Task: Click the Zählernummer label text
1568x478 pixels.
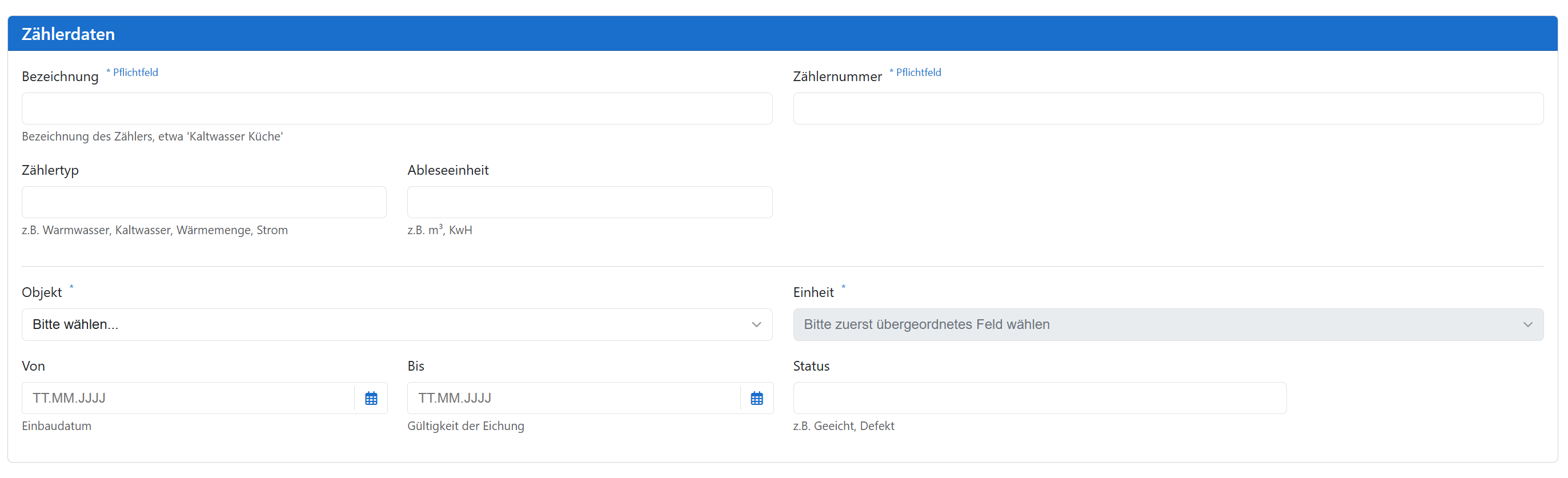Action: (x=837, y=77)
